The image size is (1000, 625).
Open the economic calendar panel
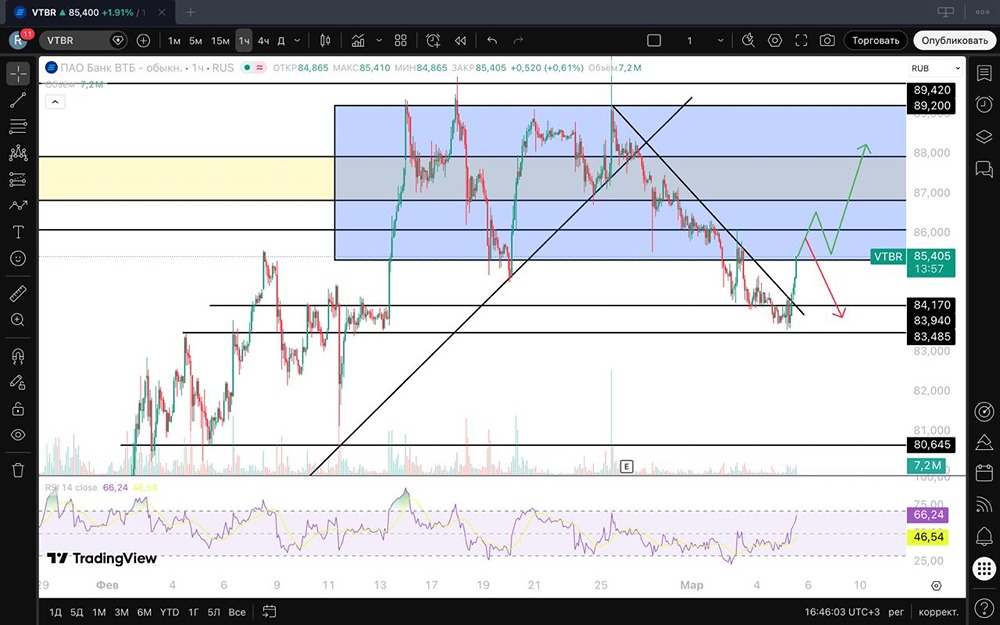(x=984, y=473)
